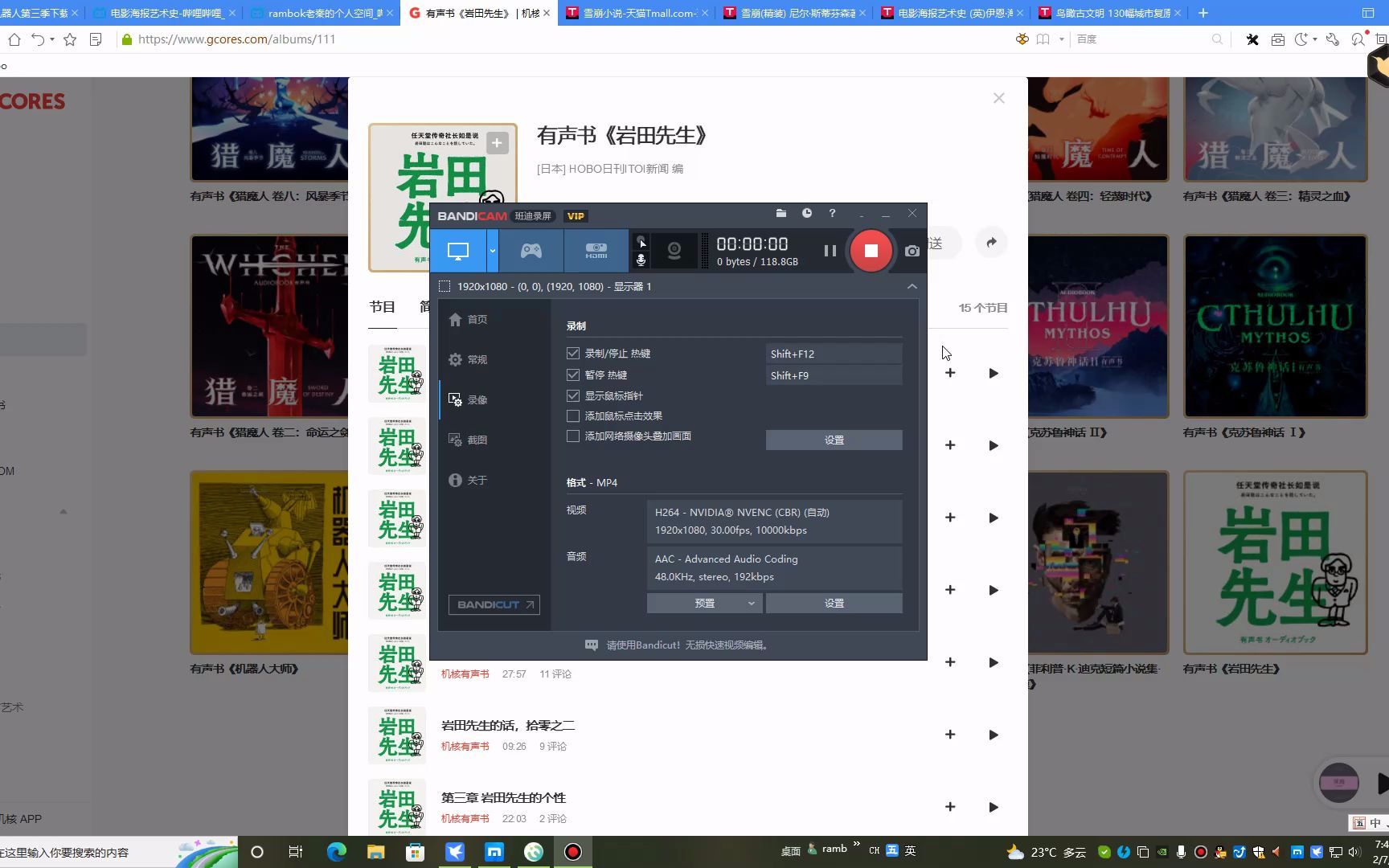Add album cover with plus icon
The image size is (1389, 868).
point(497,143)
